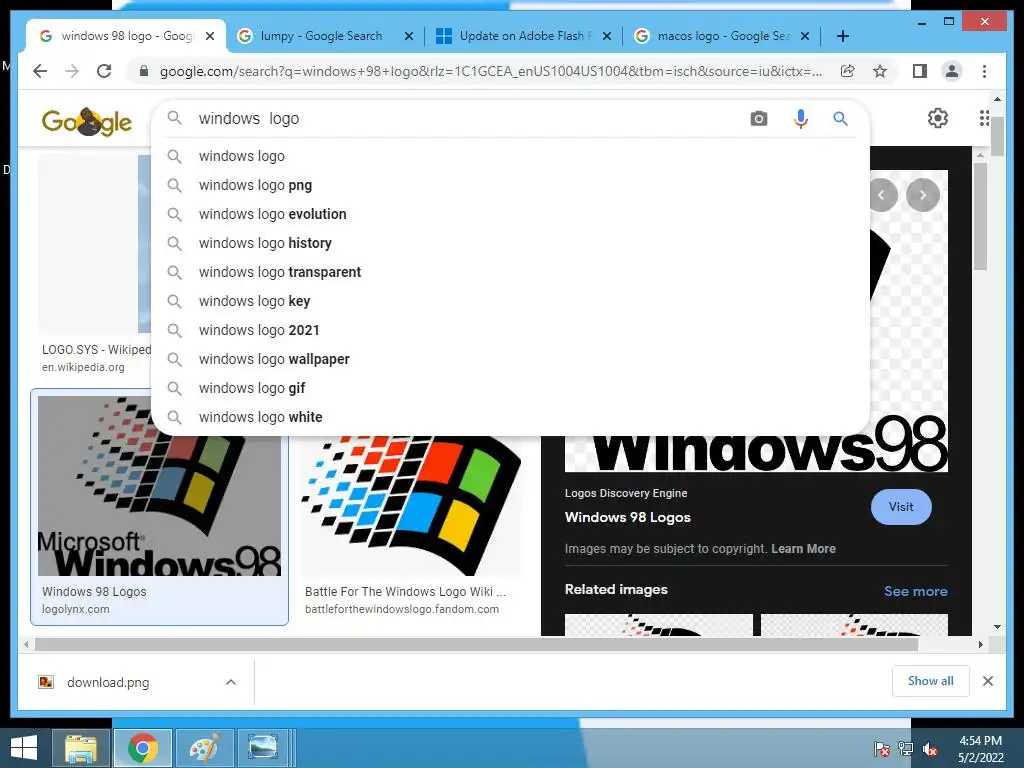Click the taskbar clock showing 4:54 PM
This screenshot has width=1024, height=768.
click(x=981, y=748)
